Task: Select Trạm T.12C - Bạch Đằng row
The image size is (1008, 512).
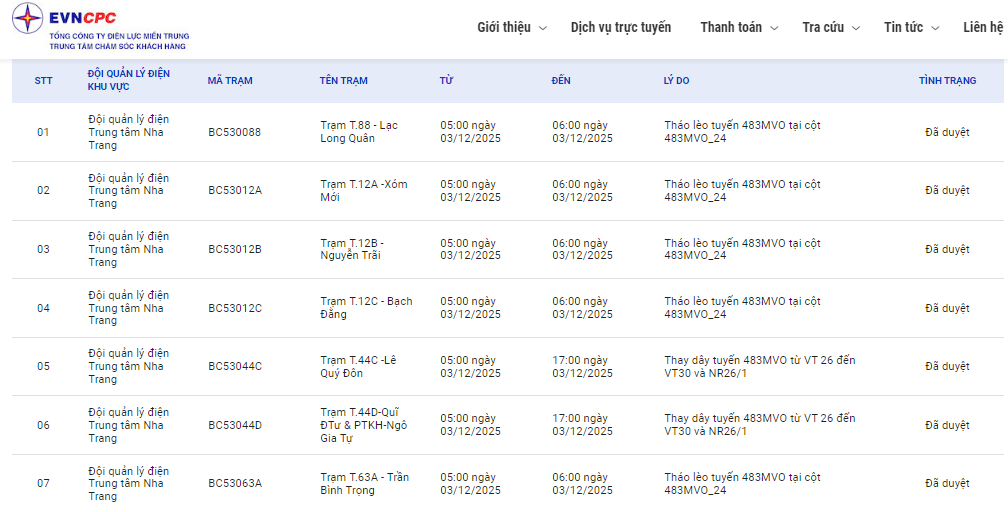Action: tap(365, 307)
